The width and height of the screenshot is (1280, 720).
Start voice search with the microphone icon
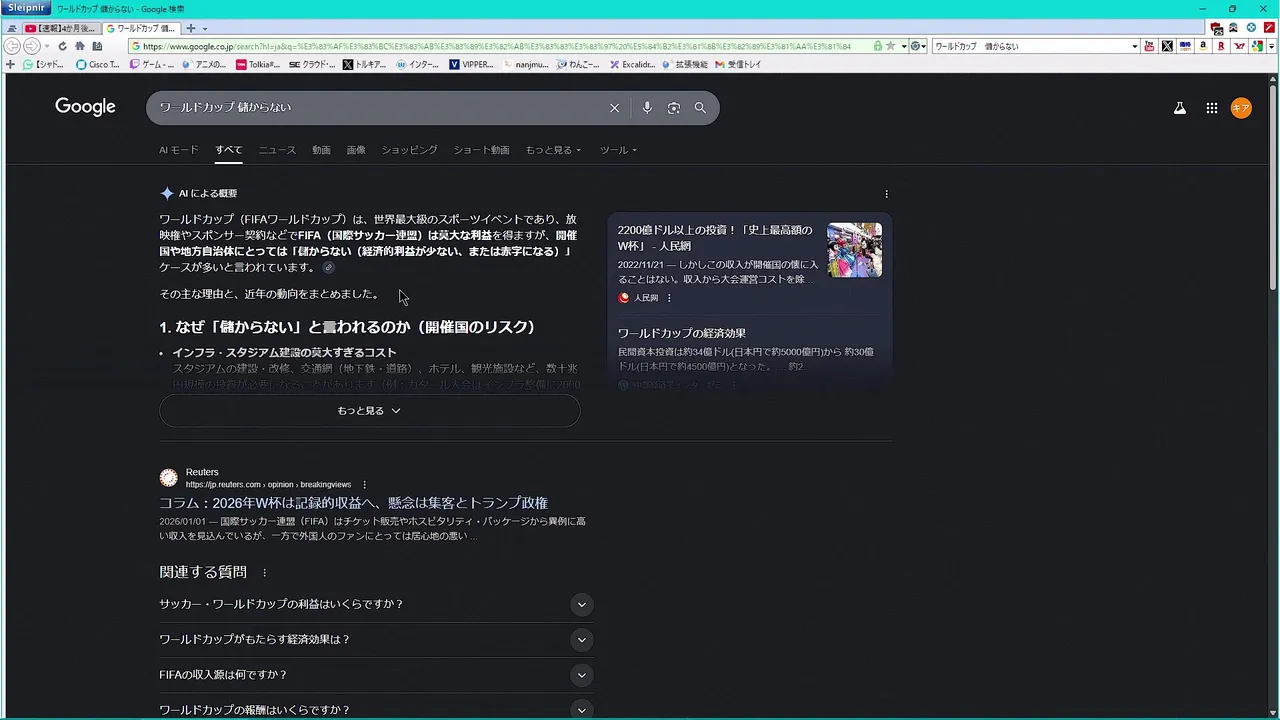pos(647,108)
